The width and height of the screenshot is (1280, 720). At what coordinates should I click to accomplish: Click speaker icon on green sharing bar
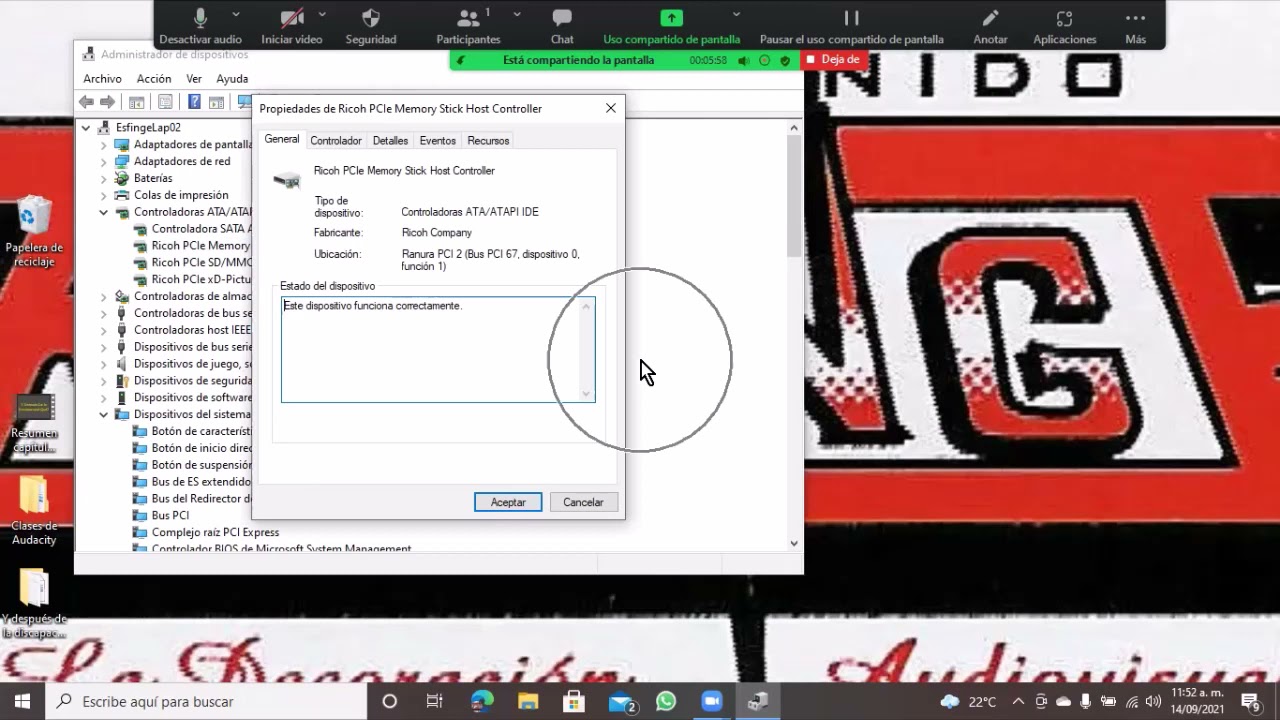click(744, 60)
